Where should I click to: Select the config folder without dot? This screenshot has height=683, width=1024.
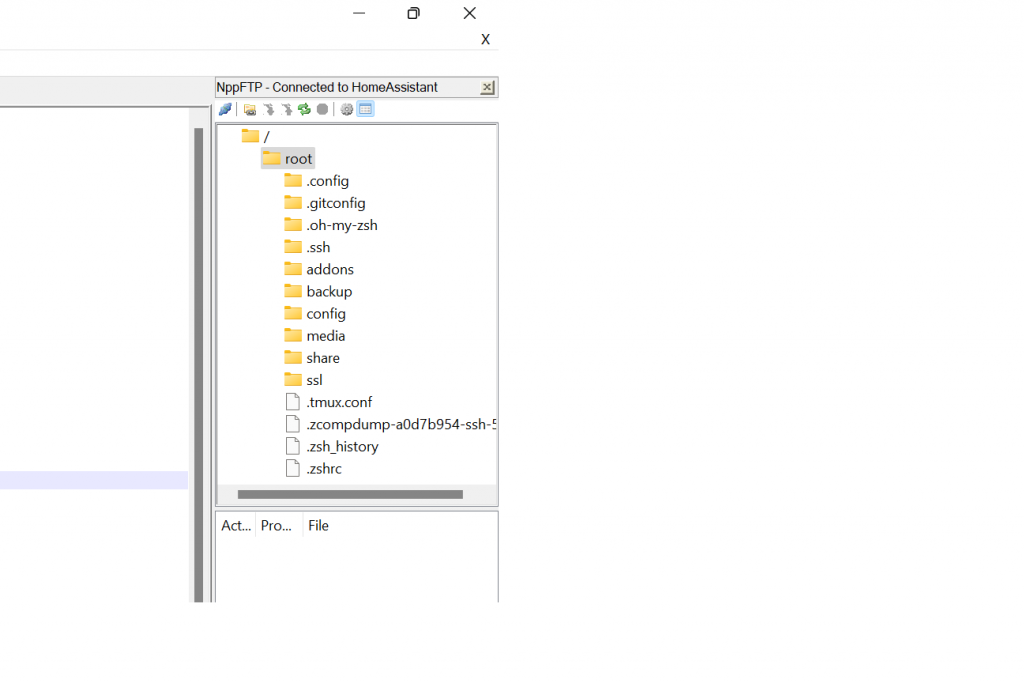point(315,314)
